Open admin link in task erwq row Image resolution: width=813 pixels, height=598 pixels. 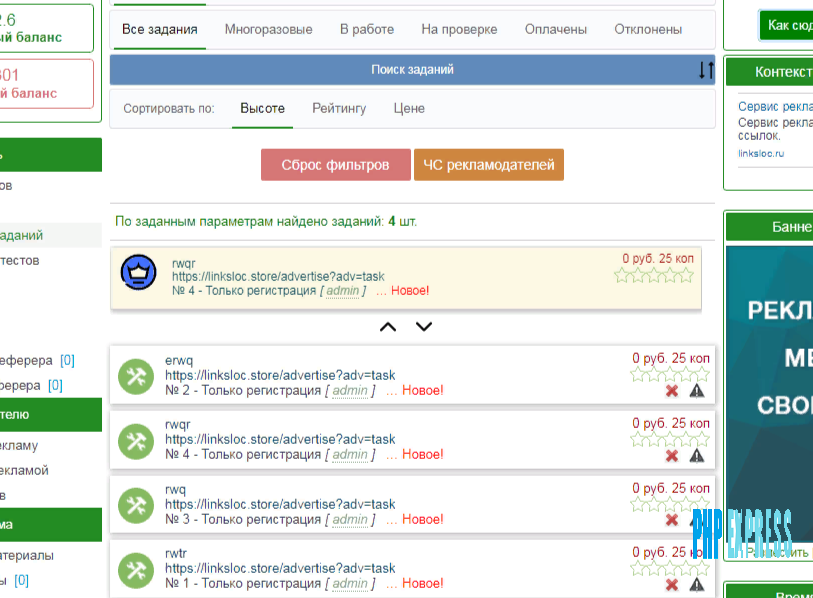(x=350, y=391)
